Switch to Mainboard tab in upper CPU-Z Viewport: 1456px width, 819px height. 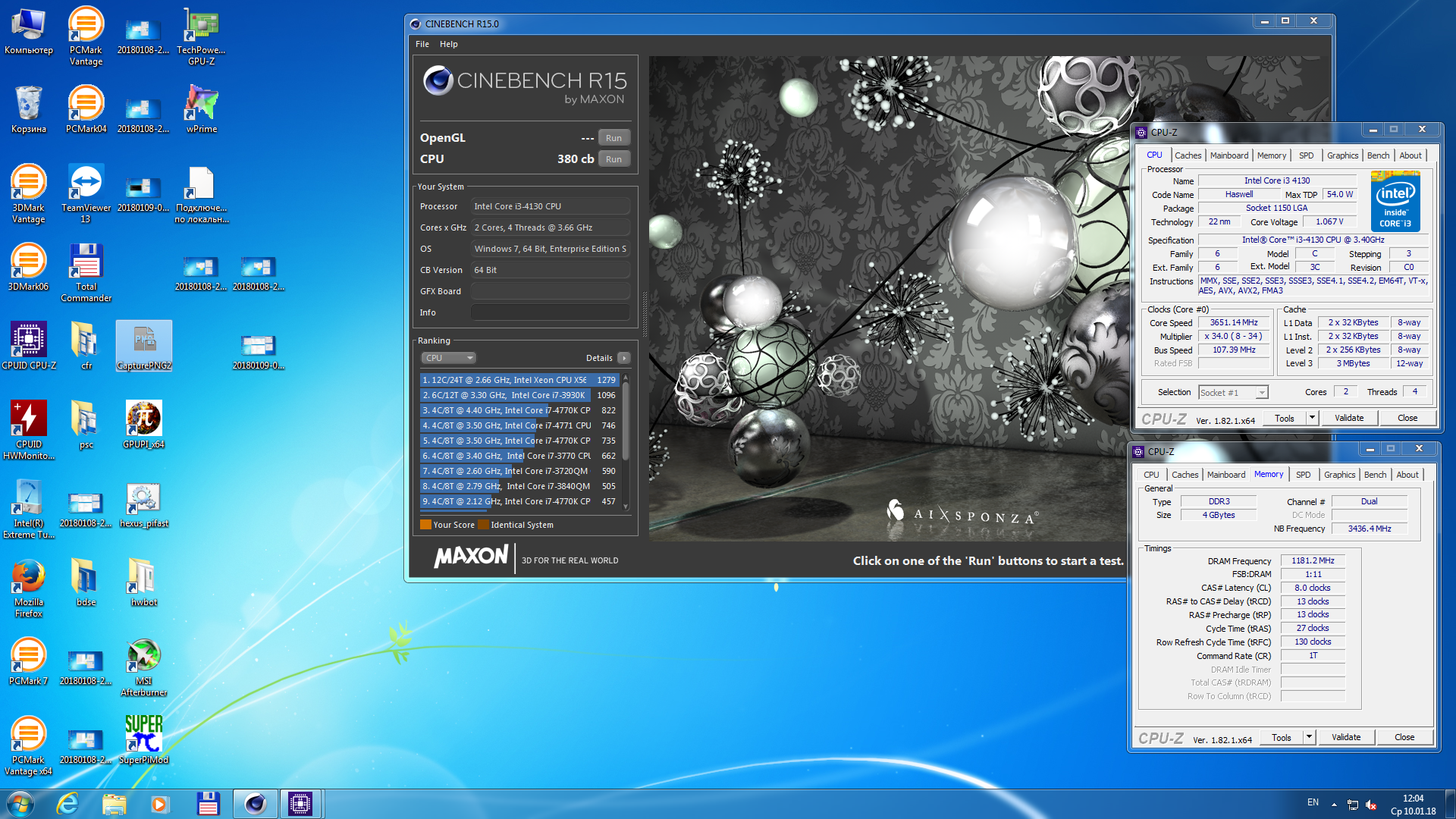click(1228, 155)
